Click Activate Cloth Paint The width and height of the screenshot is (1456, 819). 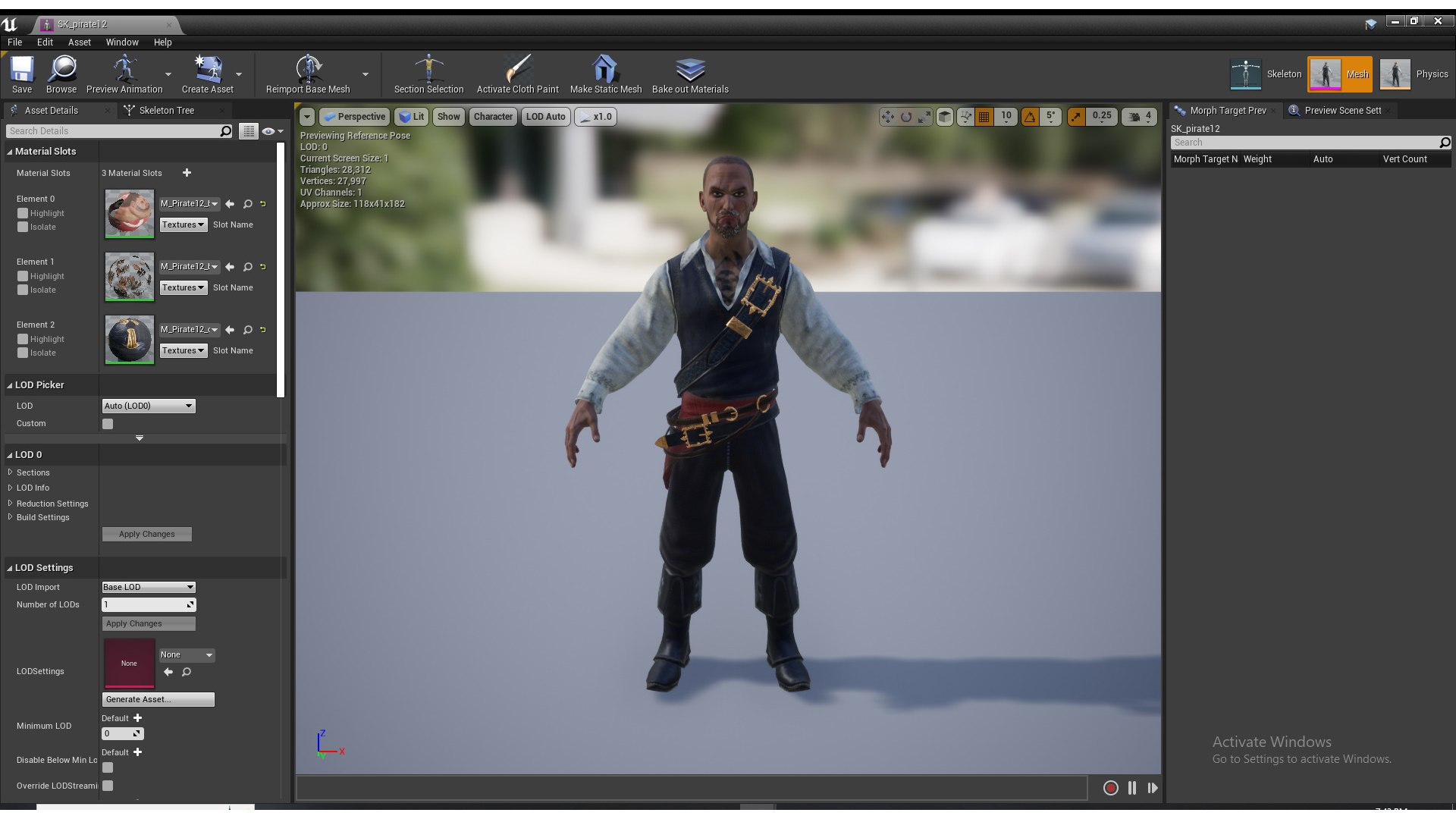tap(517, 74)
